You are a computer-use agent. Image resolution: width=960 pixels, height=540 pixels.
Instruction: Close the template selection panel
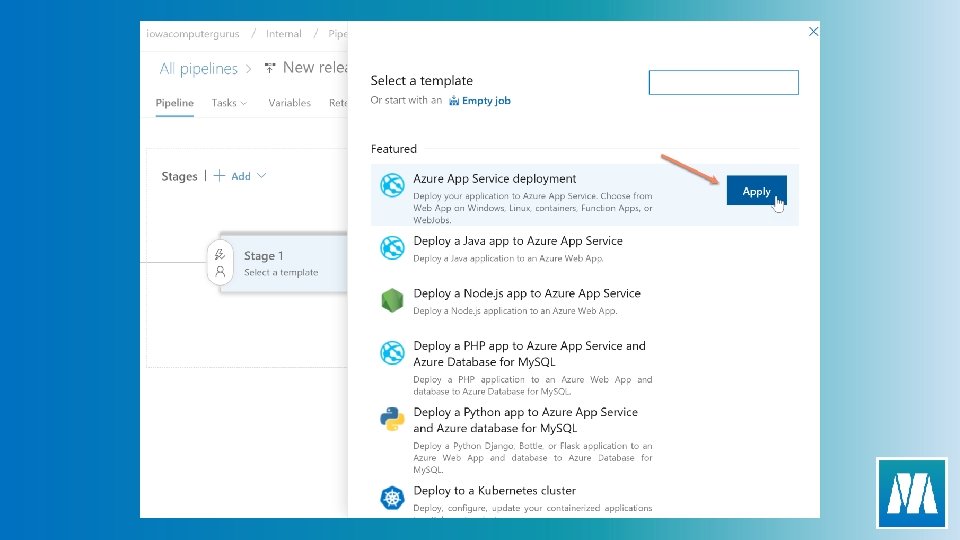[813, 31]
